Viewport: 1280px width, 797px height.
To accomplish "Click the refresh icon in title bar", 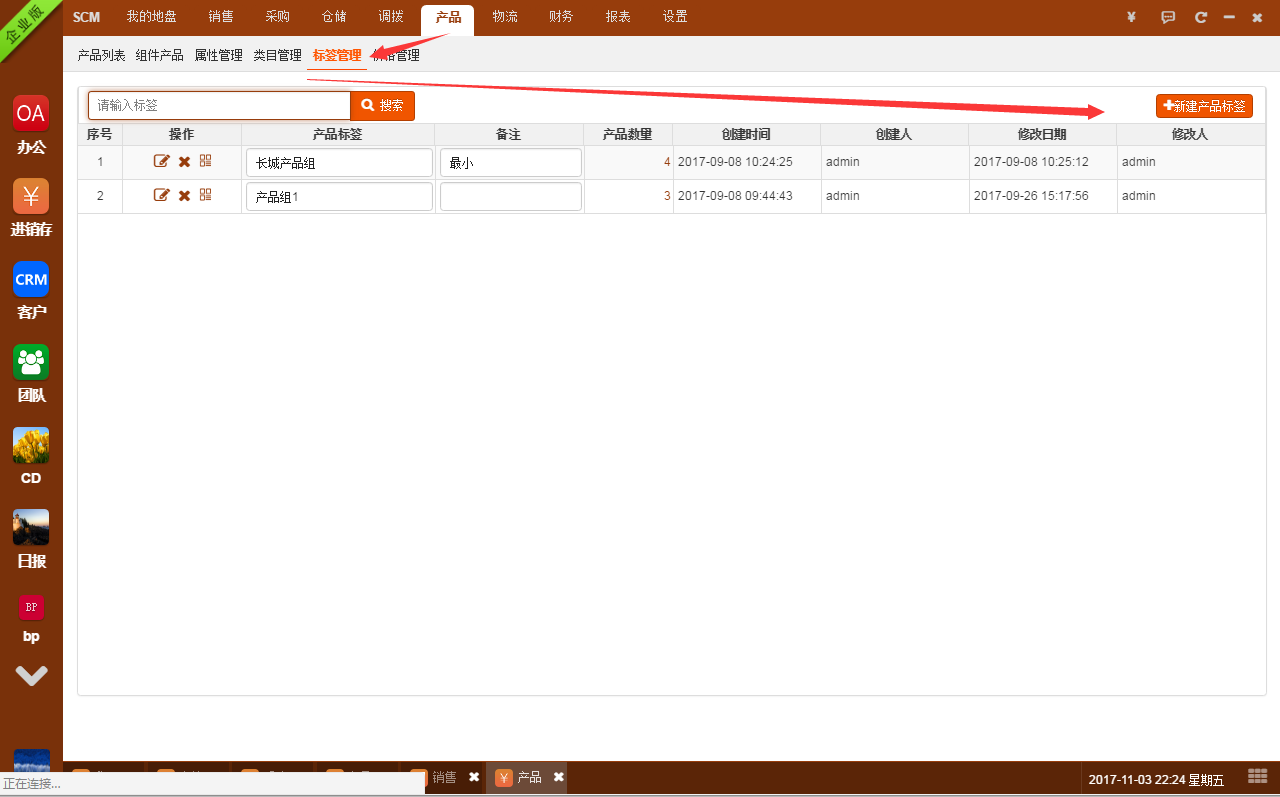I will [x=1201, y=17].
